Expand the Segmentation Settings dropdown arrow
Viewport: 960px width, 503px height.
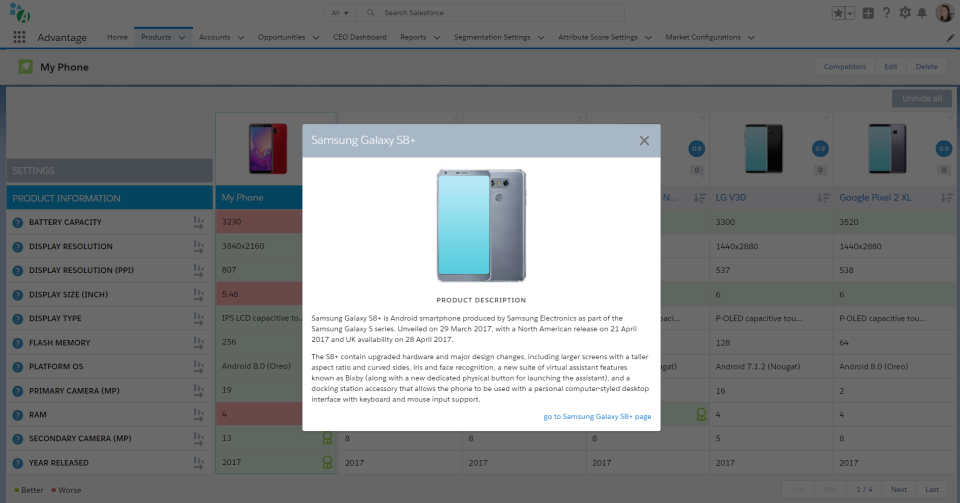click(541, 37)
